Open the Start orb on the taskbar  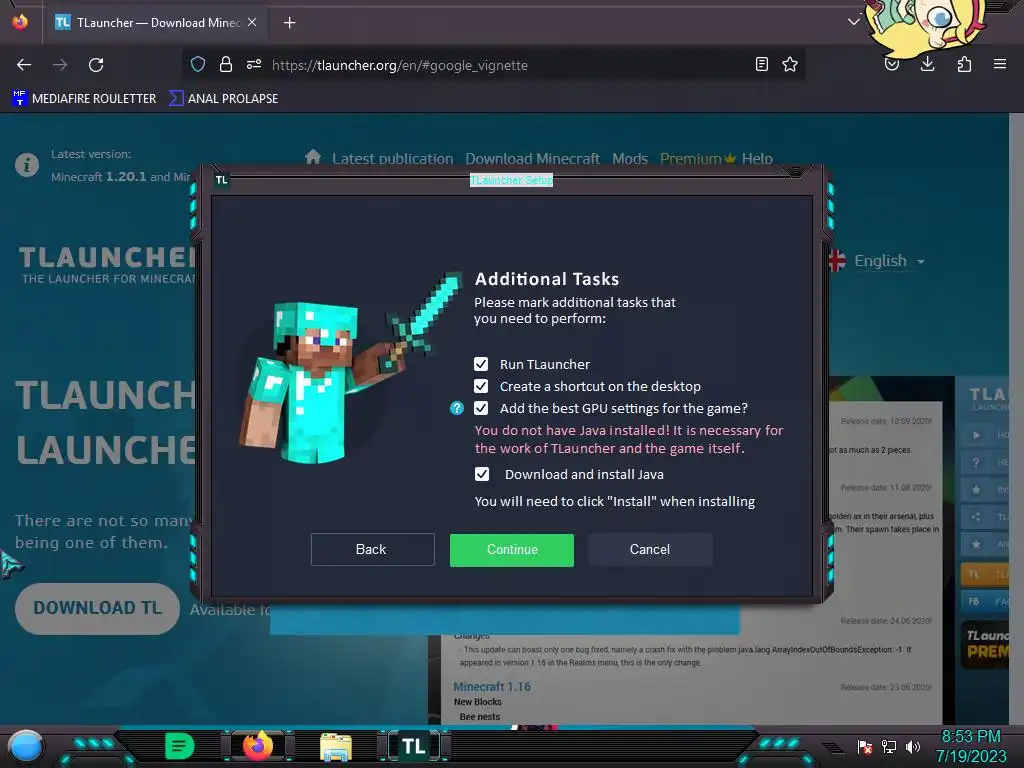pyautogui.click(x=25, y=746)
